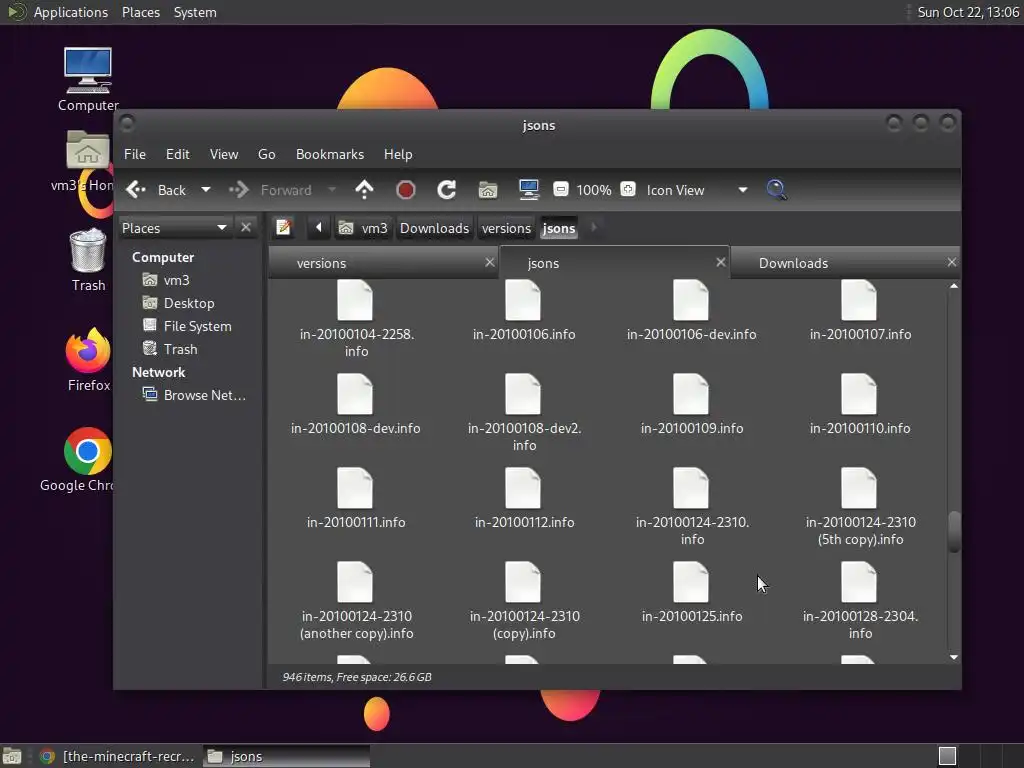Go up to the parent folder
Image resolution: width=1024 pixels, height=768 pixels.
364,190
